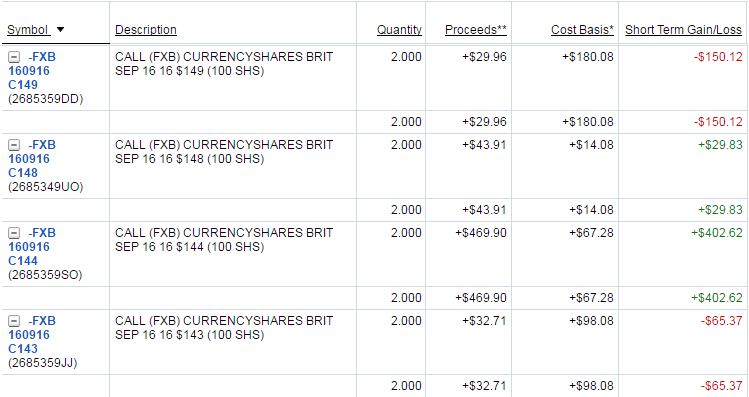
Task: Collapse the -FXB 160916 C148 row
Action: click(14, 145)
